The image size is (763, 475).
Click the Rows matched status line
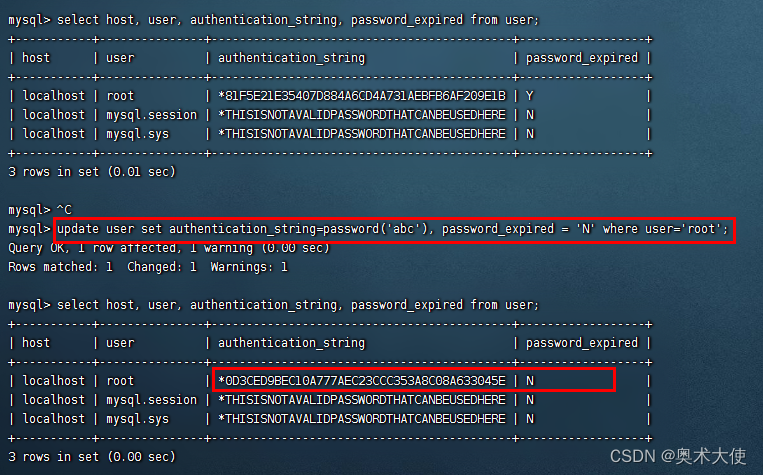pos(148,267)
